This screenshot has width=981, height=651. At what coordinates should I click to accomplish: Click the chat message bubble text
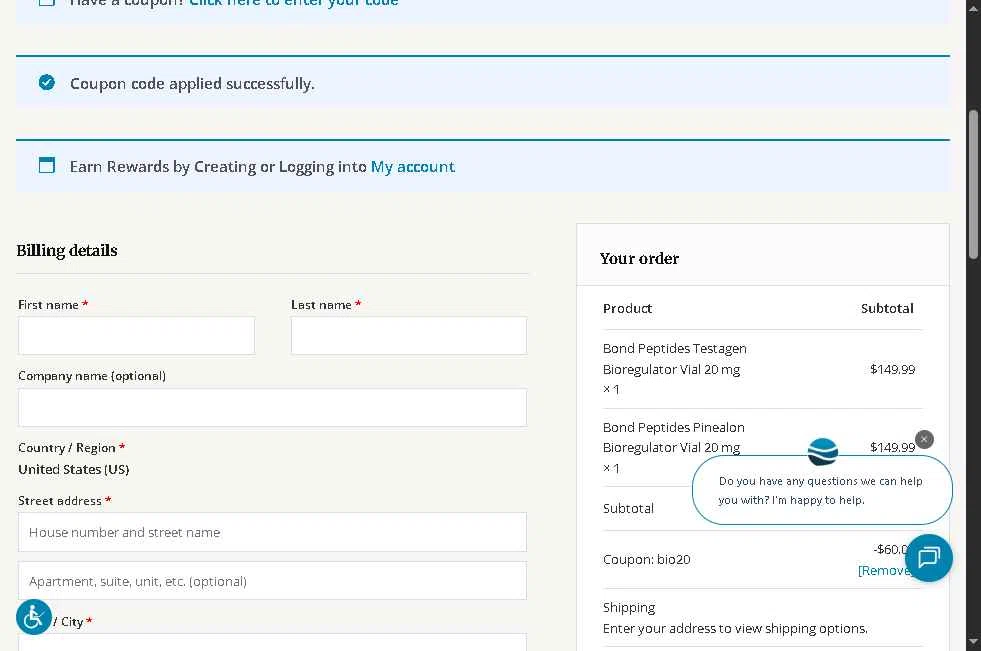click(x=820, y=490)
